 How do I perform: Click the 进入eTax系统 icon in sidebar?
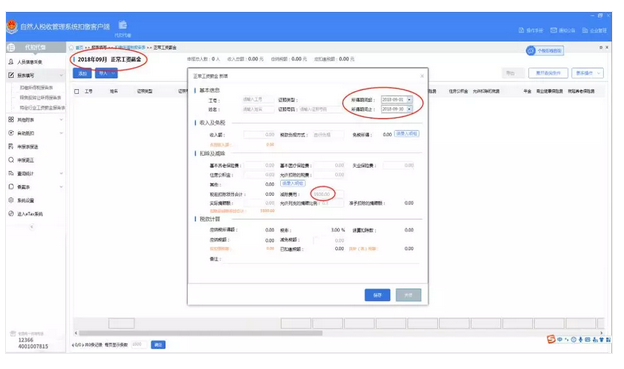pos(11,213)
